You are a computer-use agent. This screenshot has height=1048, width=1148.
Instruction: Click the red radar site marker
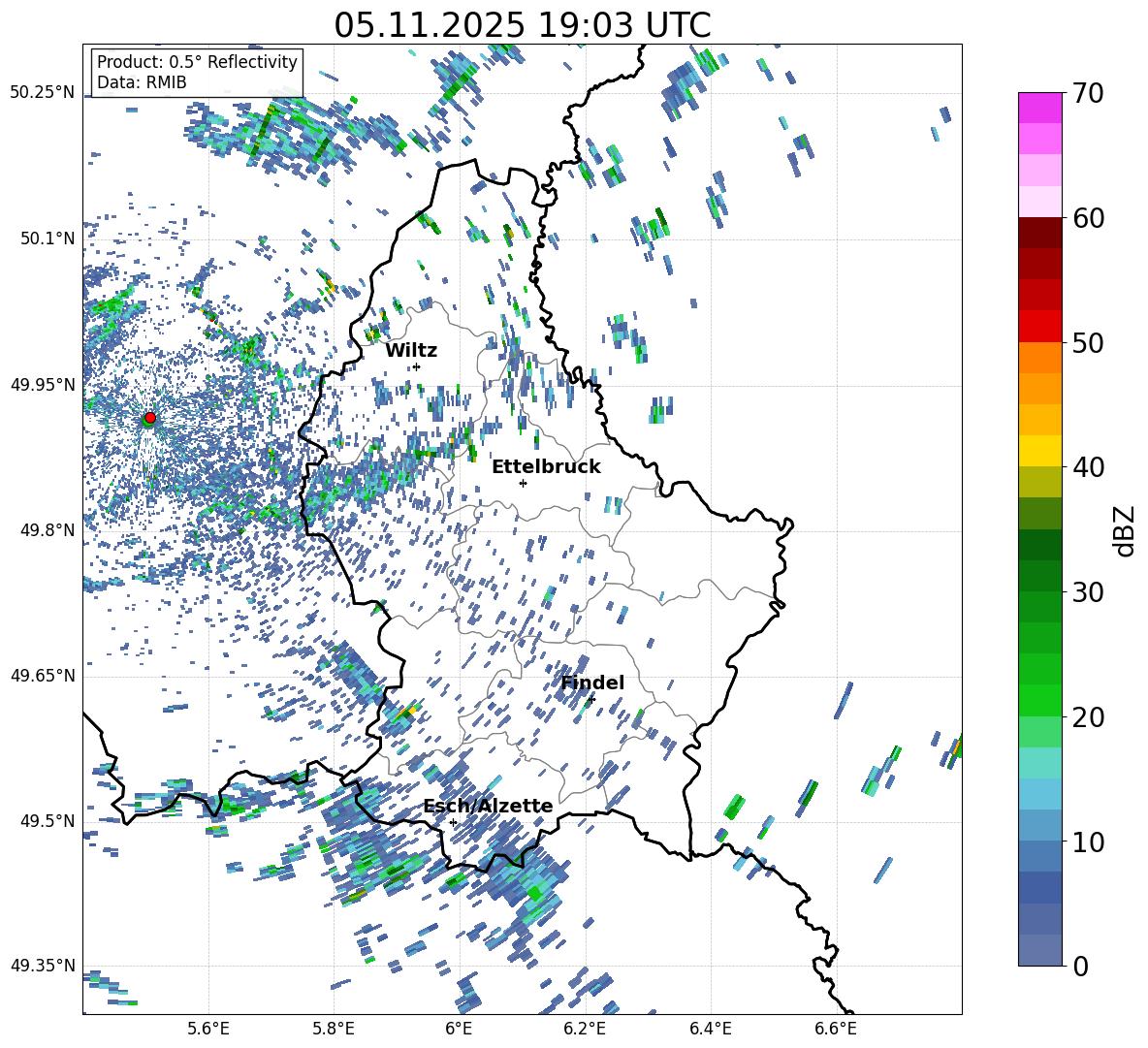[x=149, y=418]
